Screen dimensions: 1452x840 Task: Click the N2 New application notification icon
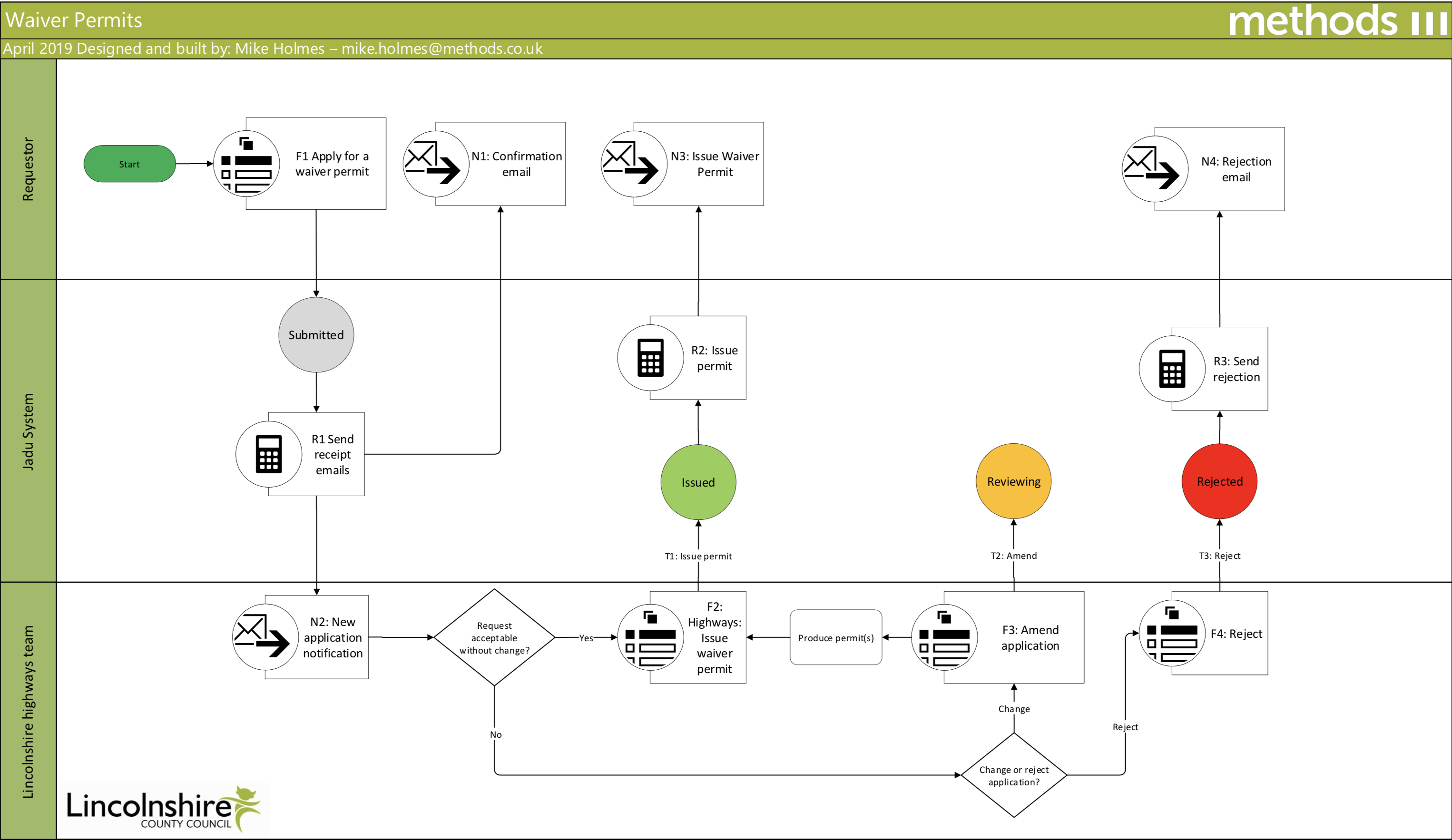point(265,636)
